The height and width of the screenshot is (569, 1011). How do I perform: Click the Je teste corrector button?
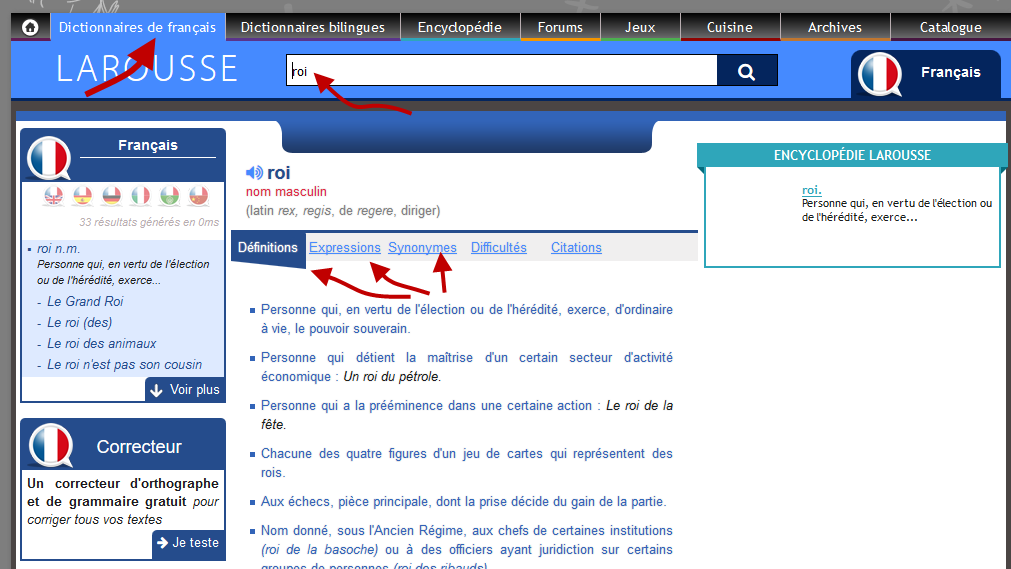click(x=188, y=543)
